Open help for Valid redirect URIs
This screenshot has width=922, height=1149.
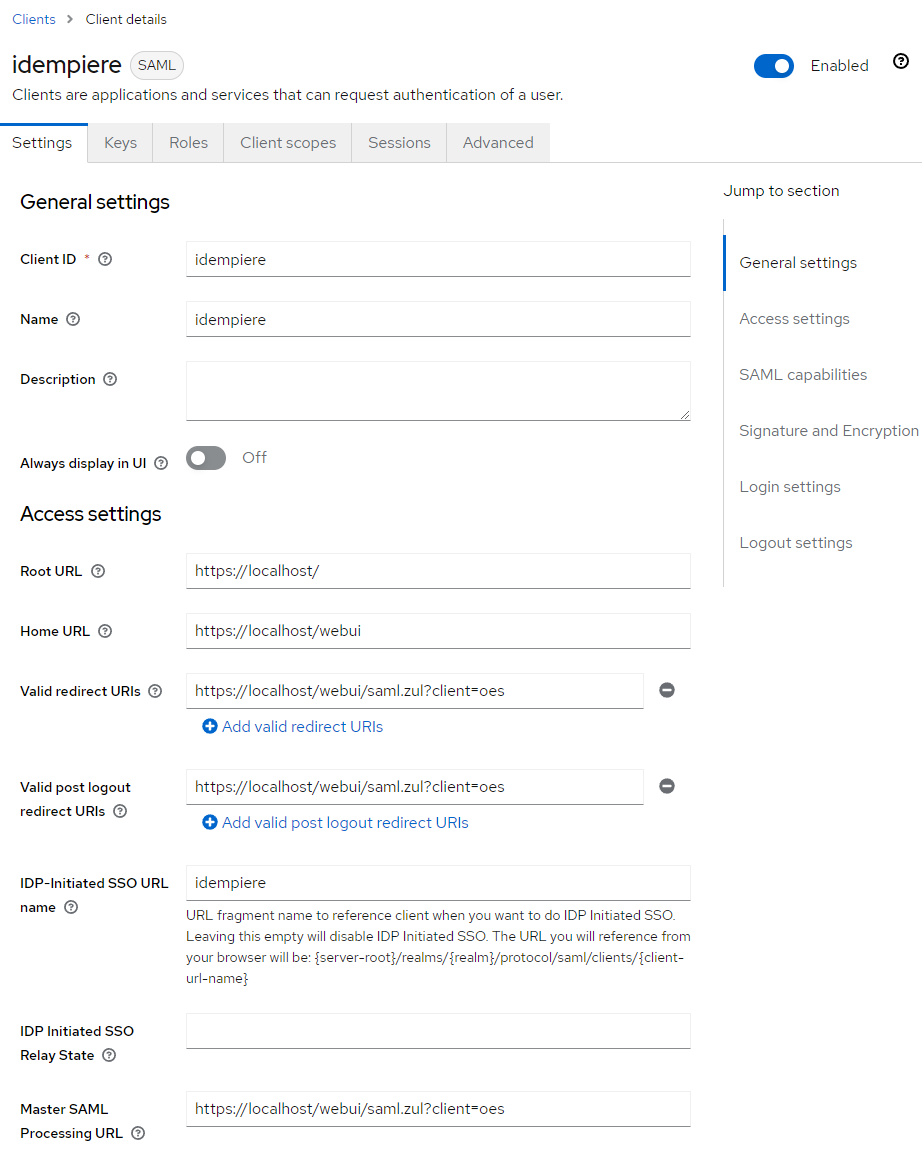(x=154, y=690)
